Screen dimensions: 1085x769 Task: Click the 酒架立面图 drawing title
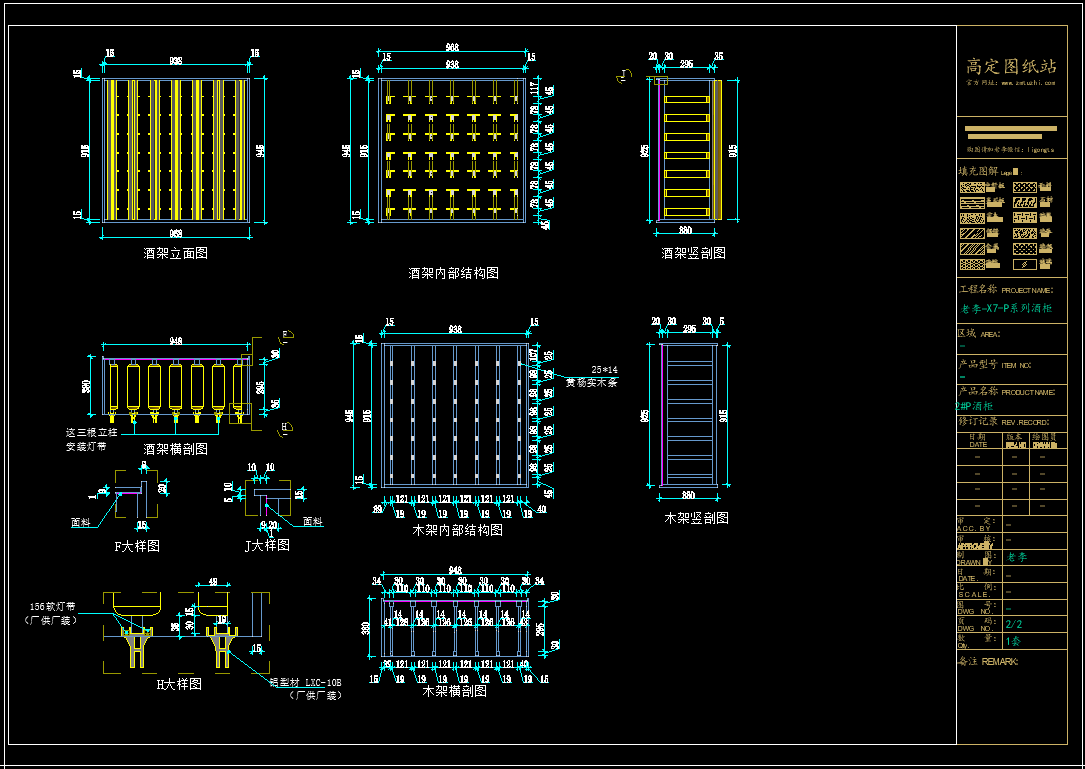pyautogui.click(x=176, y=254)
